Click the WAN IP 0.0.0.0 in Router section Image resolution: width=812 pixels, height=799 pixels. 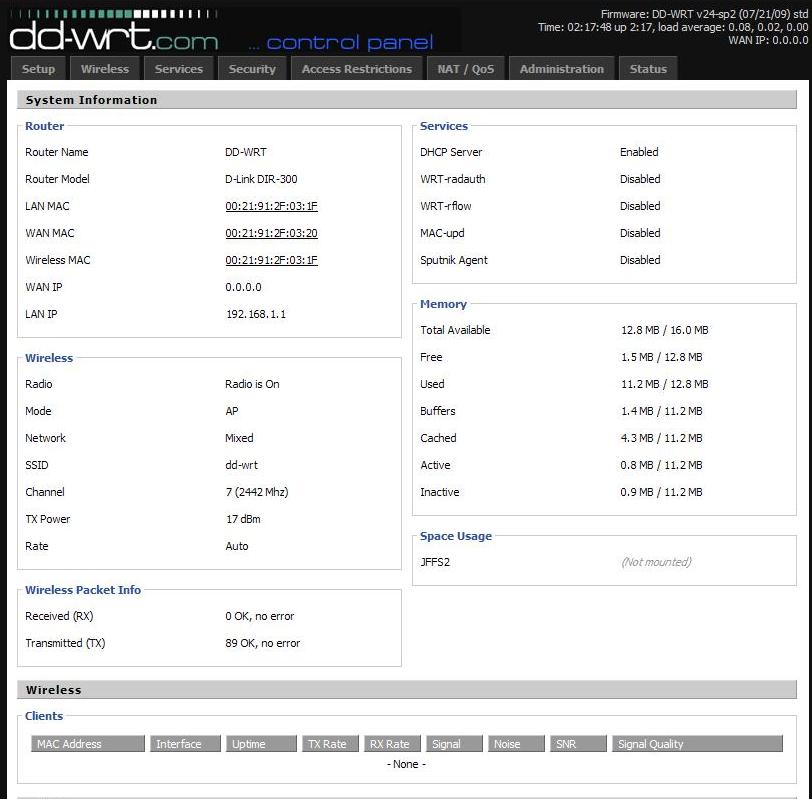(x=243, y=287)
